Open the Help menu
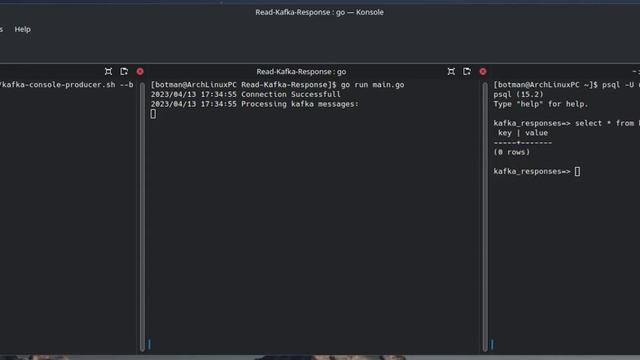The image size is (640, 360). 22,29
